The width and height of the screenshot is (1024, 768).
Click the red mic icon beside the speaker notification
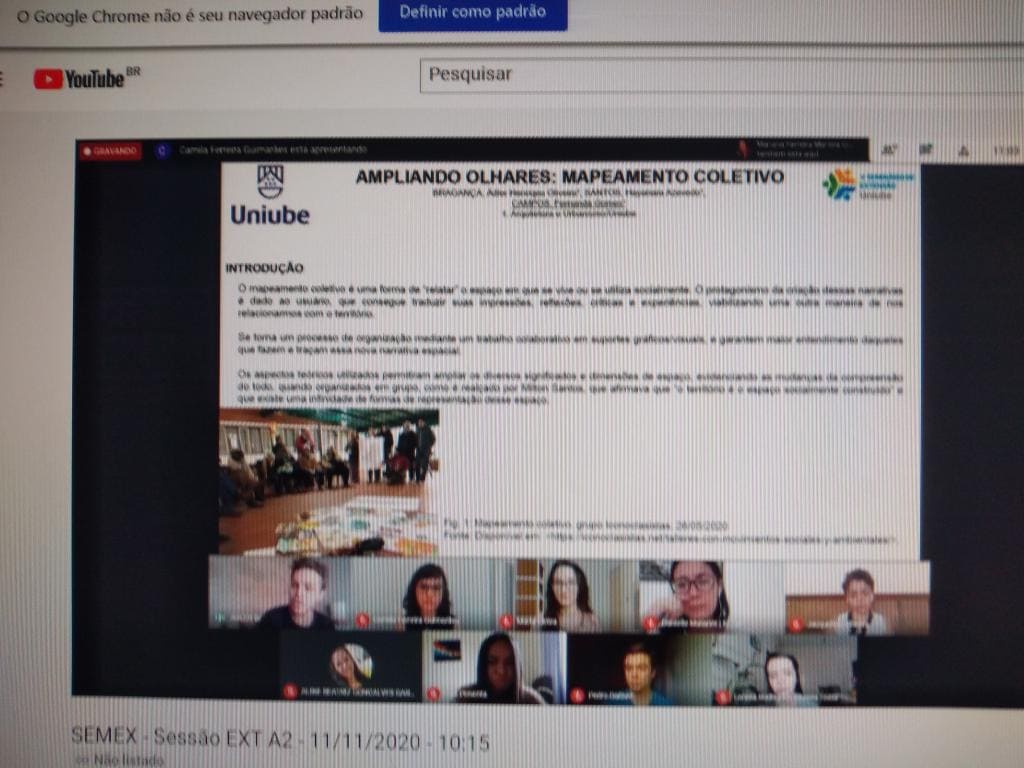(x=742, y=149)
